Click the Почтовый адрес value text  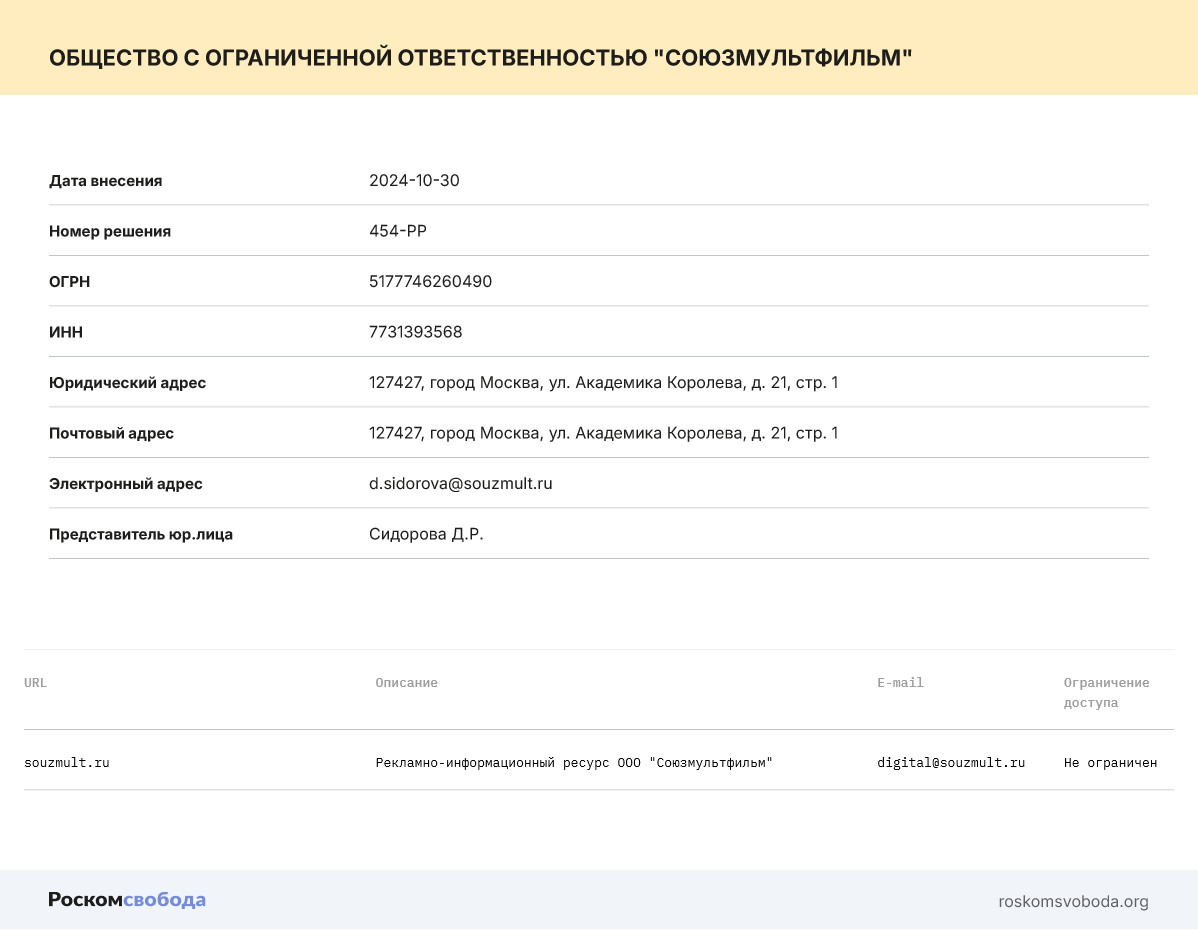click(604, 433)
